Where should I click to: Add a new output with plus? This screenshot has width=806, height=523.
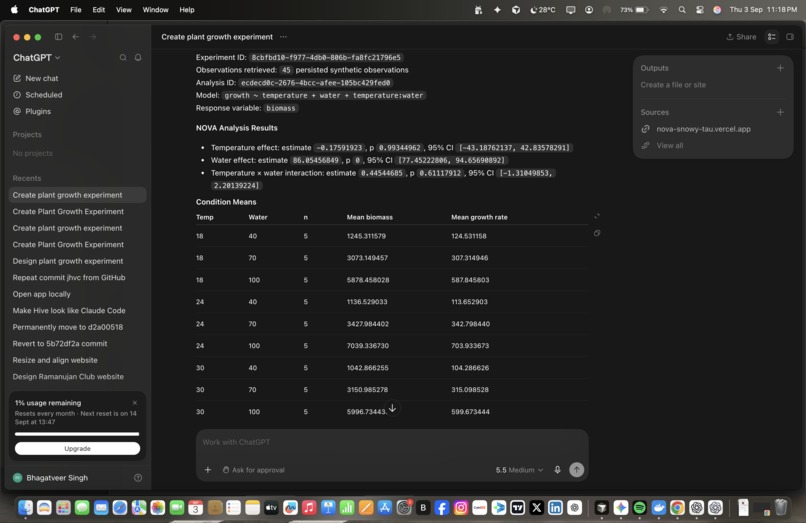click(x=780, y=68)
